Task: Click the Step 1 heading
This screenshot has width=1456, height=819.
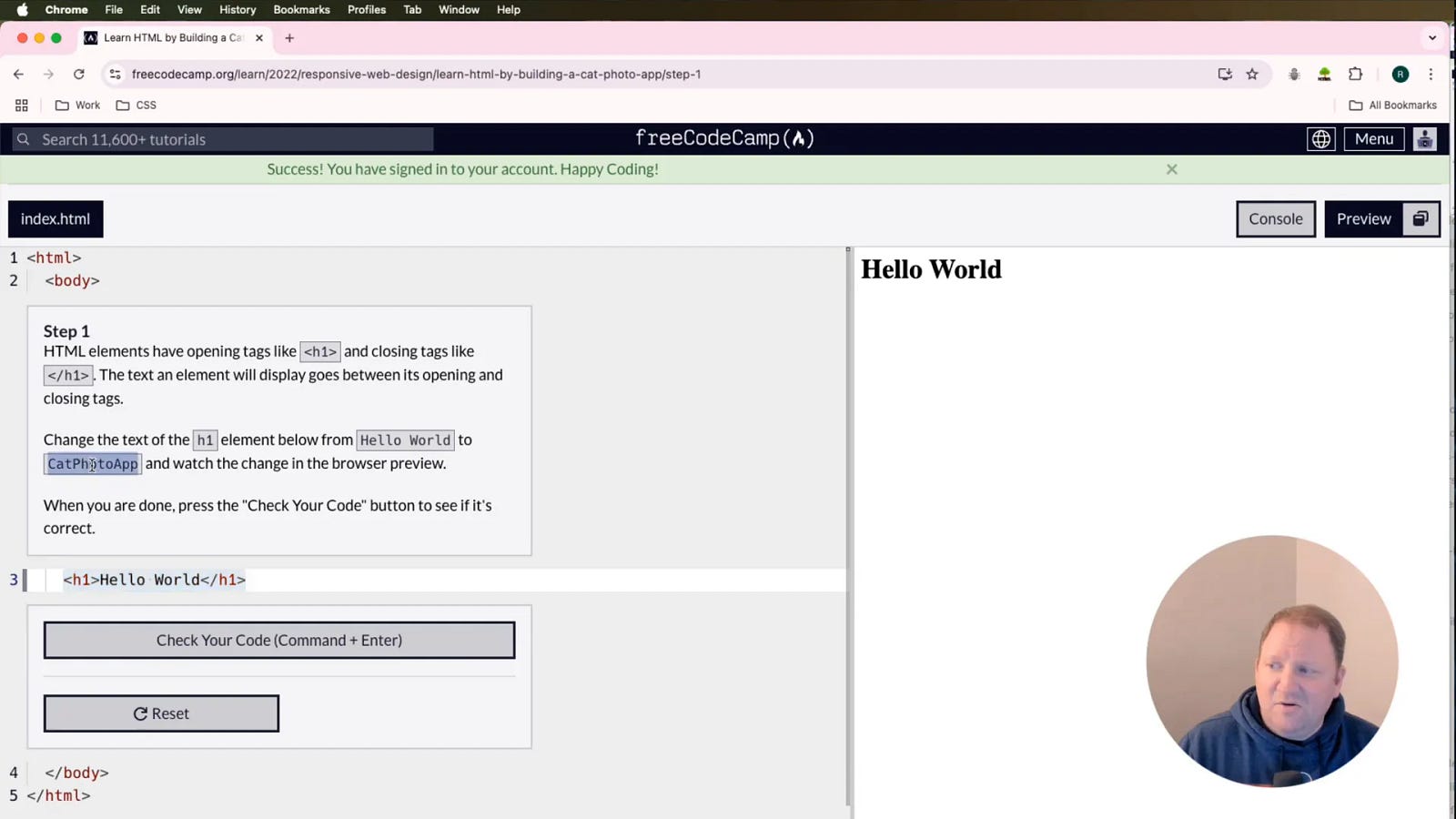Action: 66,331
